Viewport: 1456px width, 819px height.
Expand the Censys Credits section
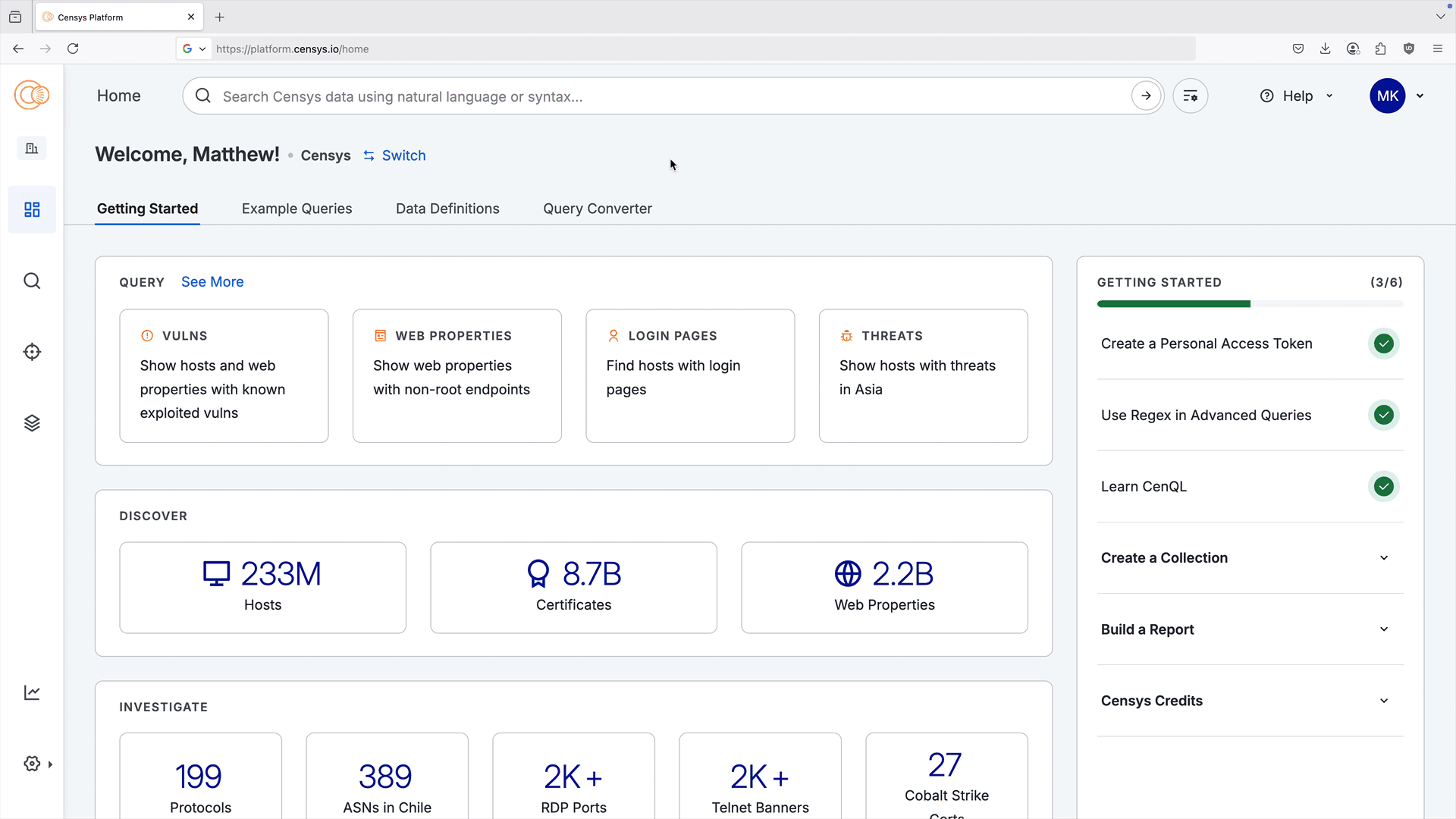[x=1250, y=701]
